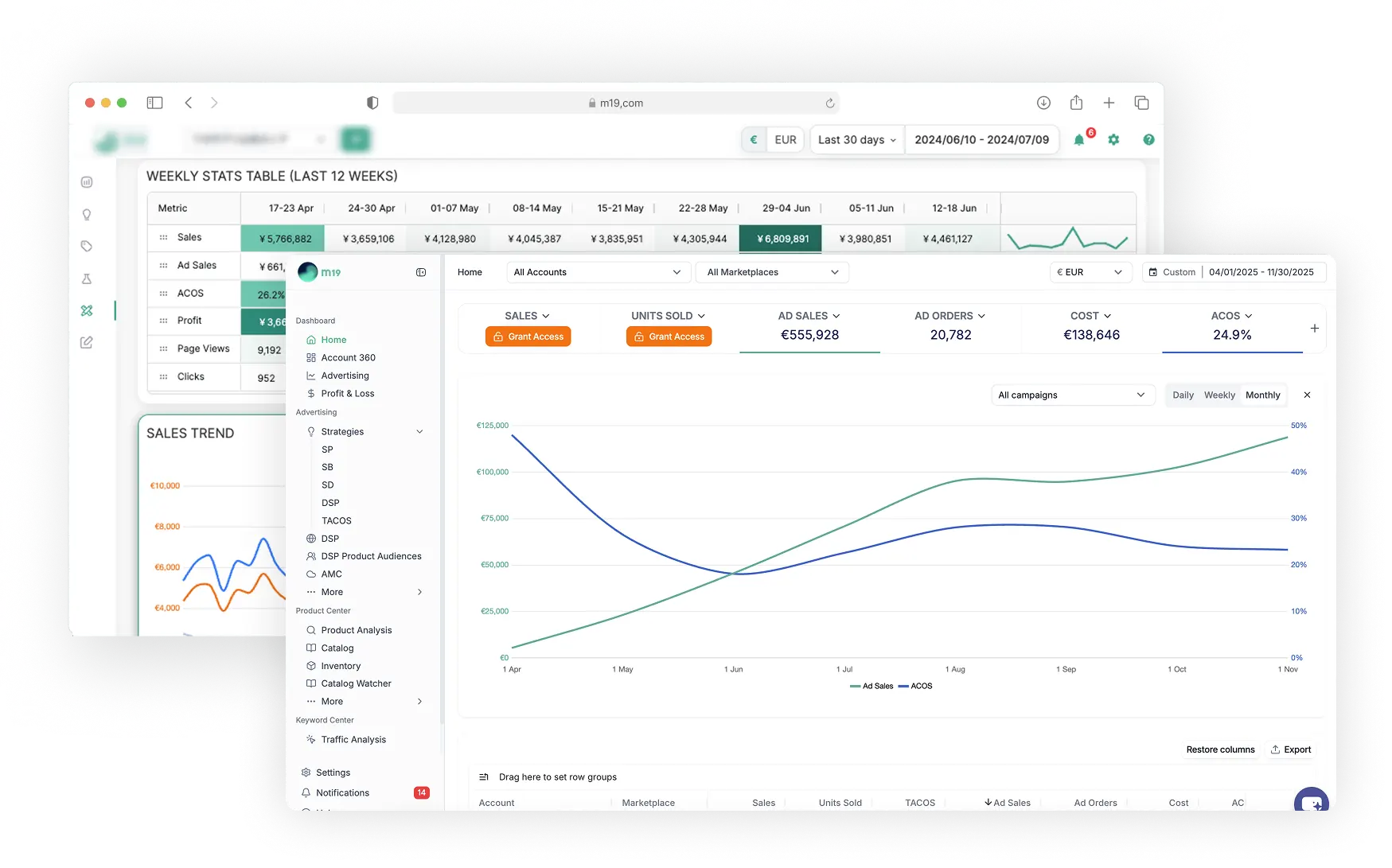Select the Monthly chart granularity
The width and height of the screenshot is (1392, 868).
pos(1262,395)
